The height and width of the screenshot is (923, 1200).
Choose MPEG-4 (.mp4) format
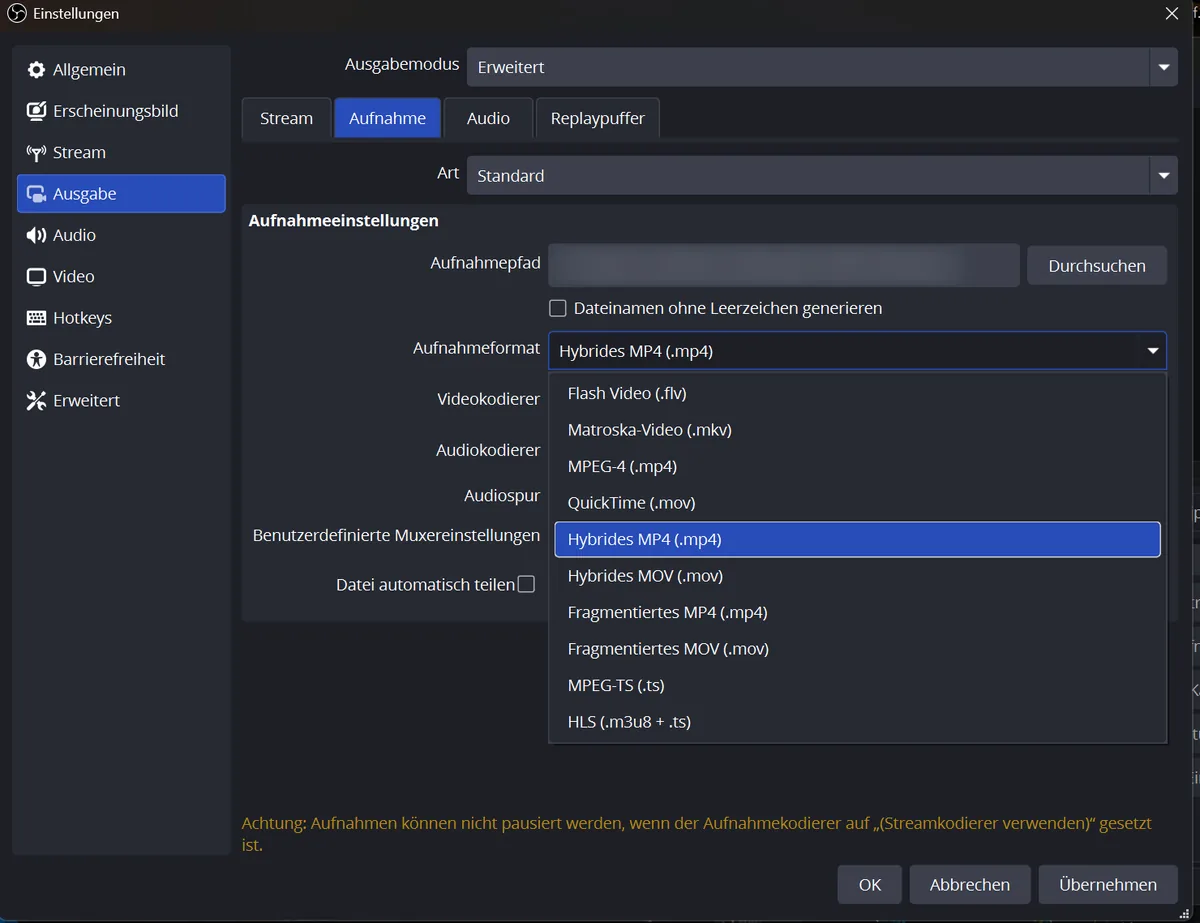coord(857,466)
